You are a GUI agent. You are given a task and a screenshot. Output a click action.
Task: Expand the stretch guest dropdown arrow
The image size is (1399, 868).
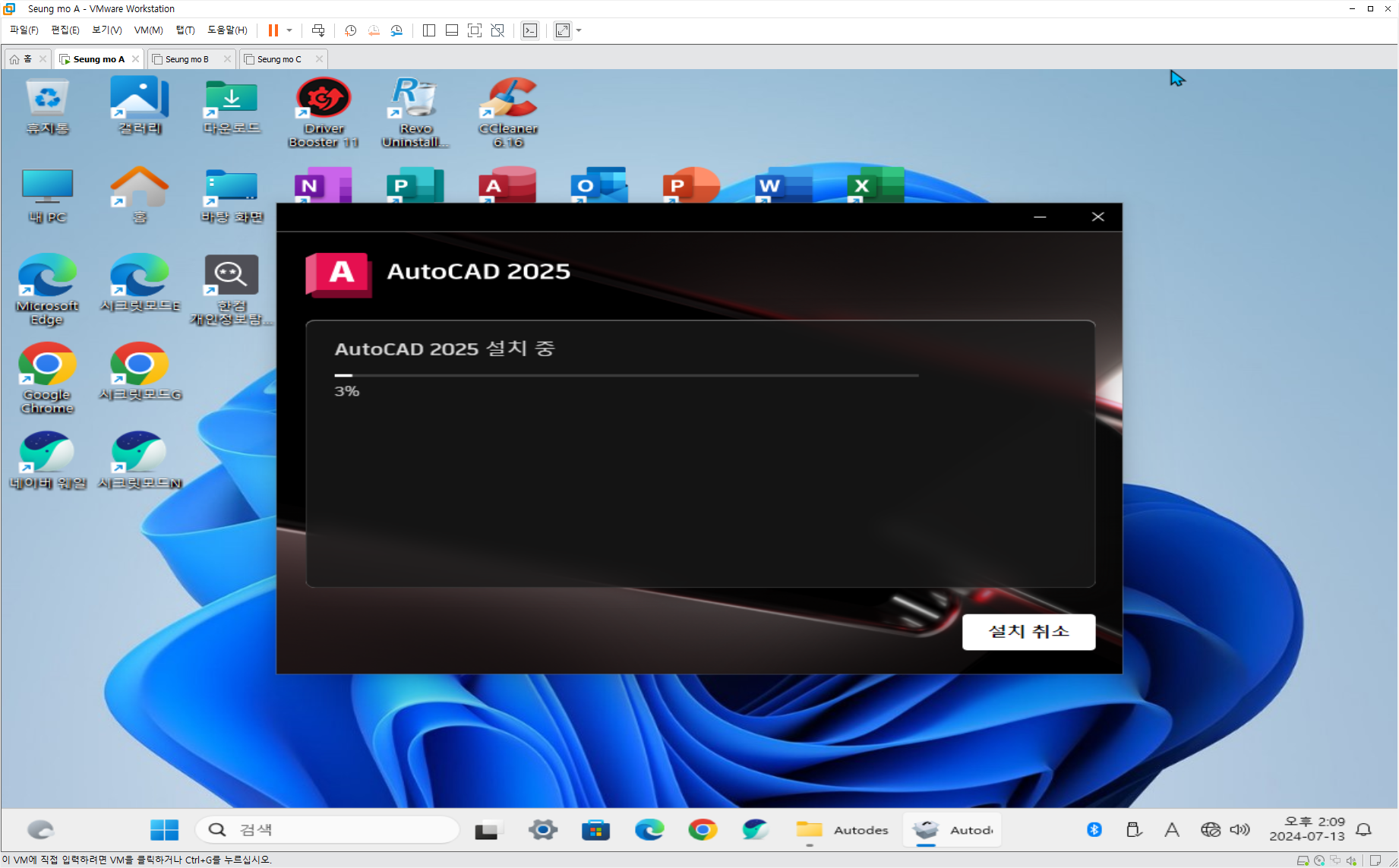click(x=579, y=30)
